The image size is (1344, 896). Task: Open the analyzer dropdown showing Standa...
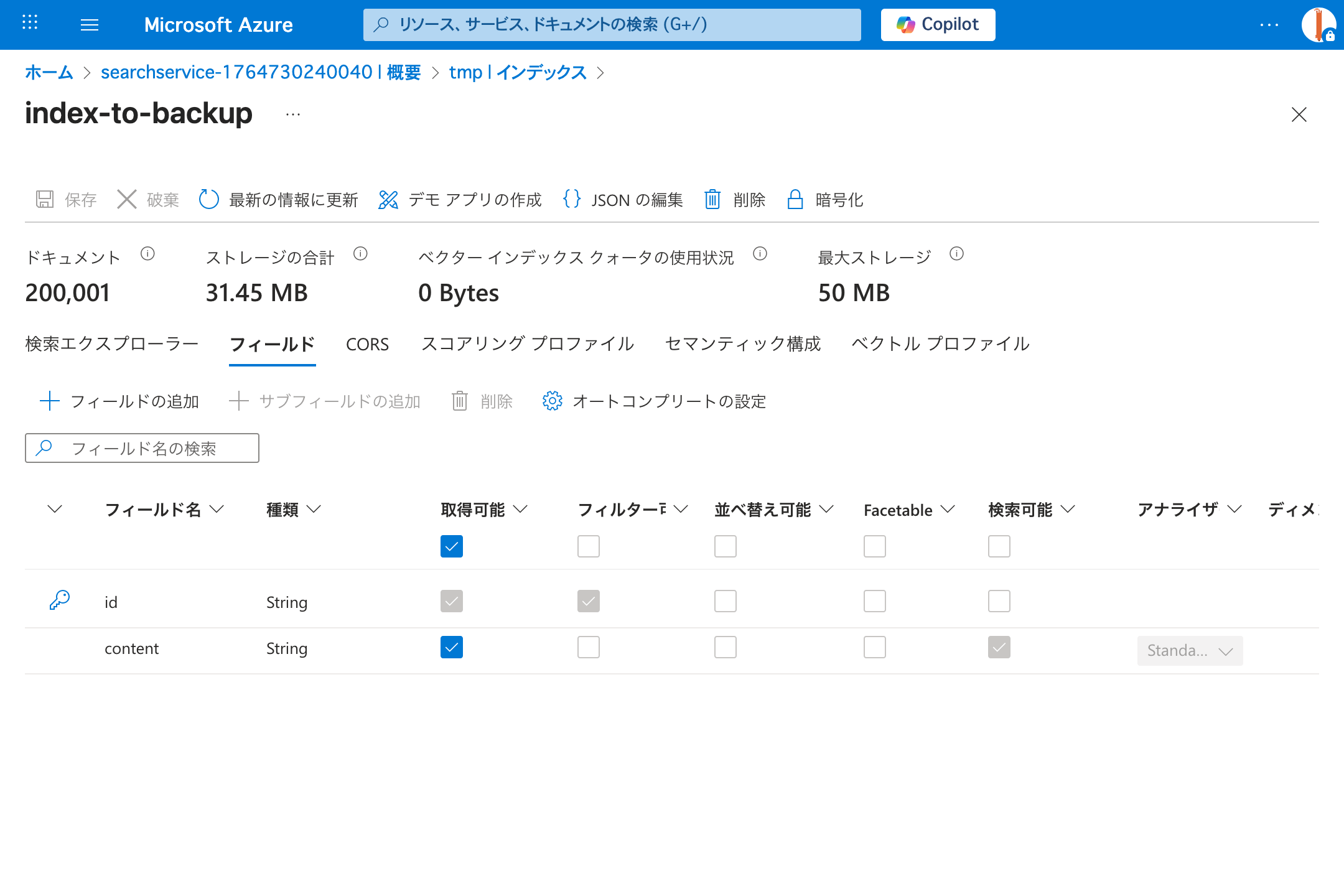pyautogui.click(x=1189, y=650)
